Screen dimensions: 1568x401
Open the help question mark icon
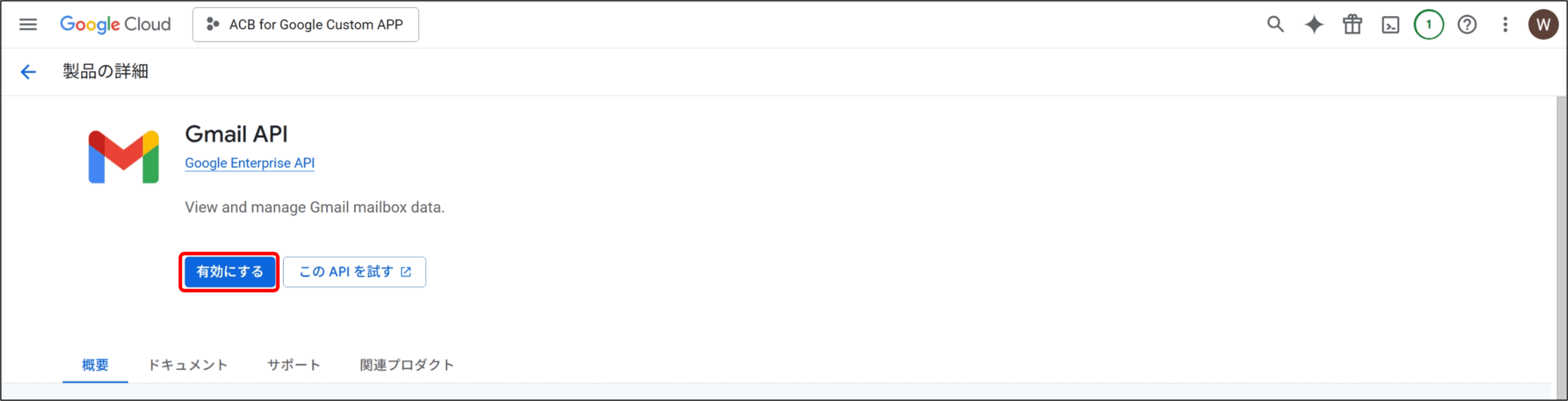pyautogui.click(x=1467, y=25)
